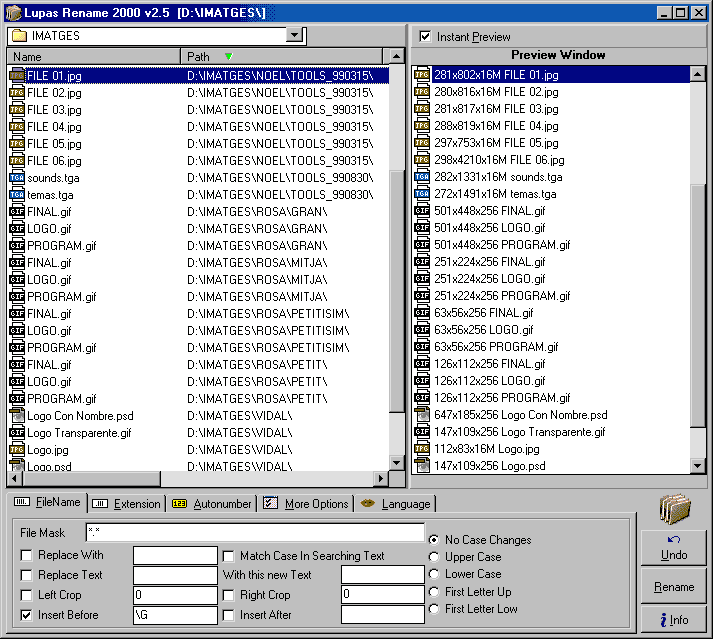The width and height of the screenshot is (713, 639).
Task: Click the folder icon in the IMATGES directory box
Action: pos(19,36)
